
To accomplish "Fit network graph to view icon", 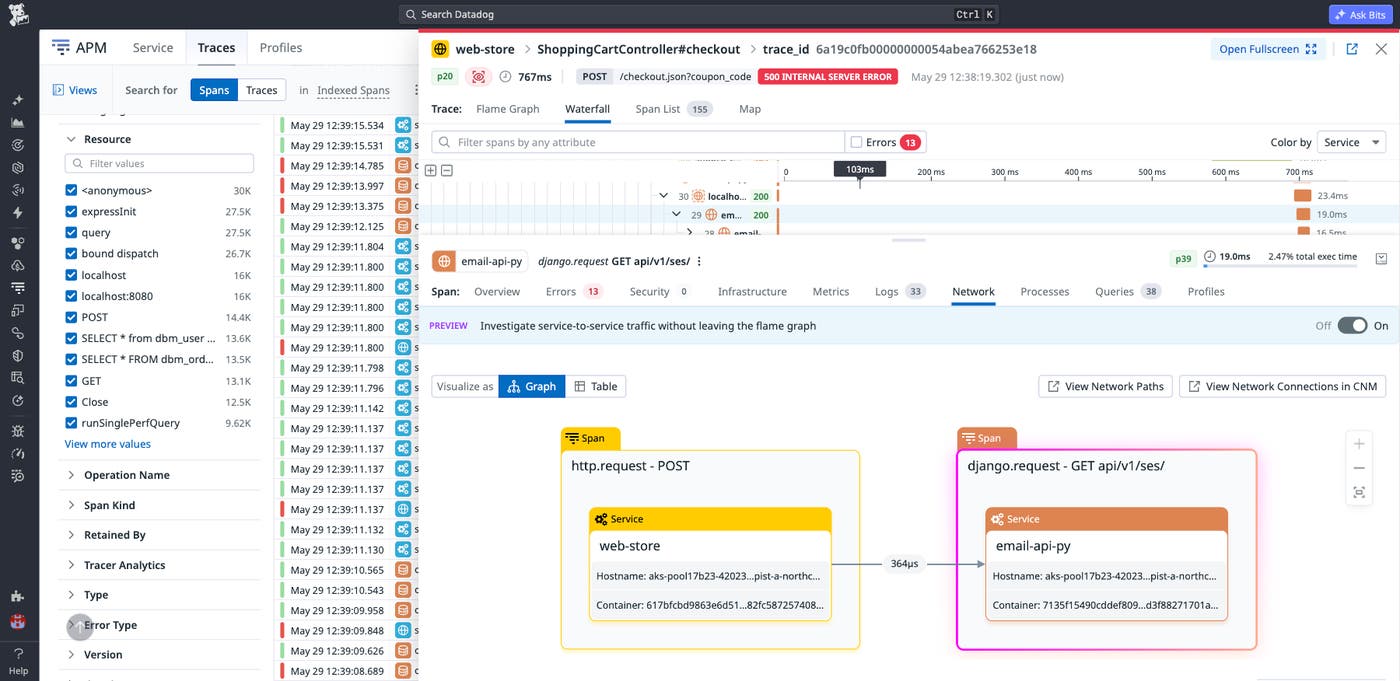I will 1359,492.
